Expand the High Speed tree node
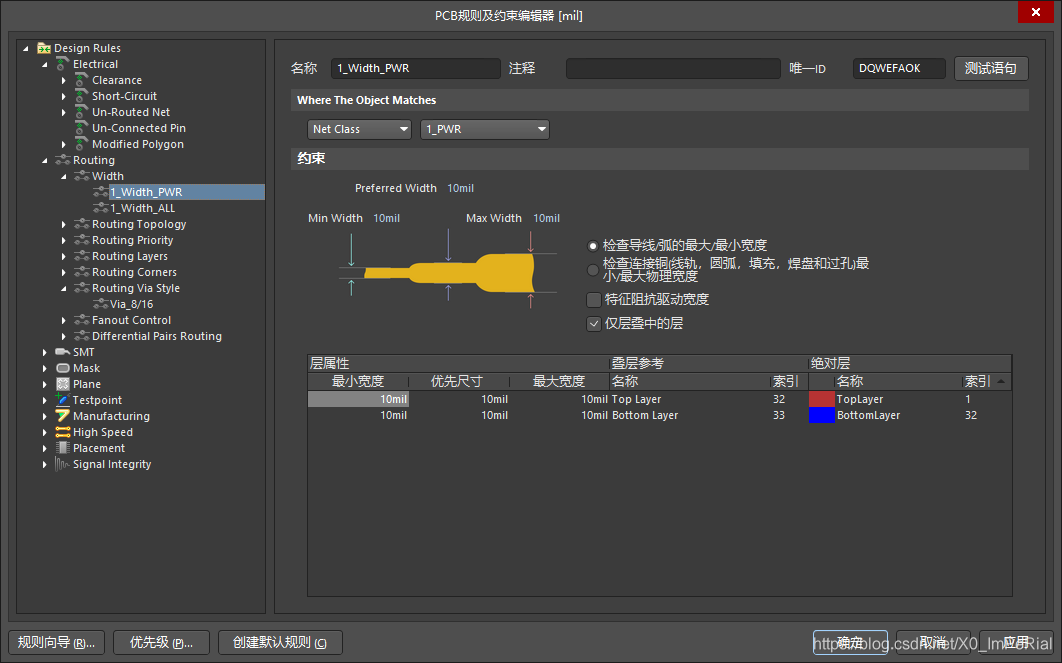1062x663 pixels. point(45,432)
